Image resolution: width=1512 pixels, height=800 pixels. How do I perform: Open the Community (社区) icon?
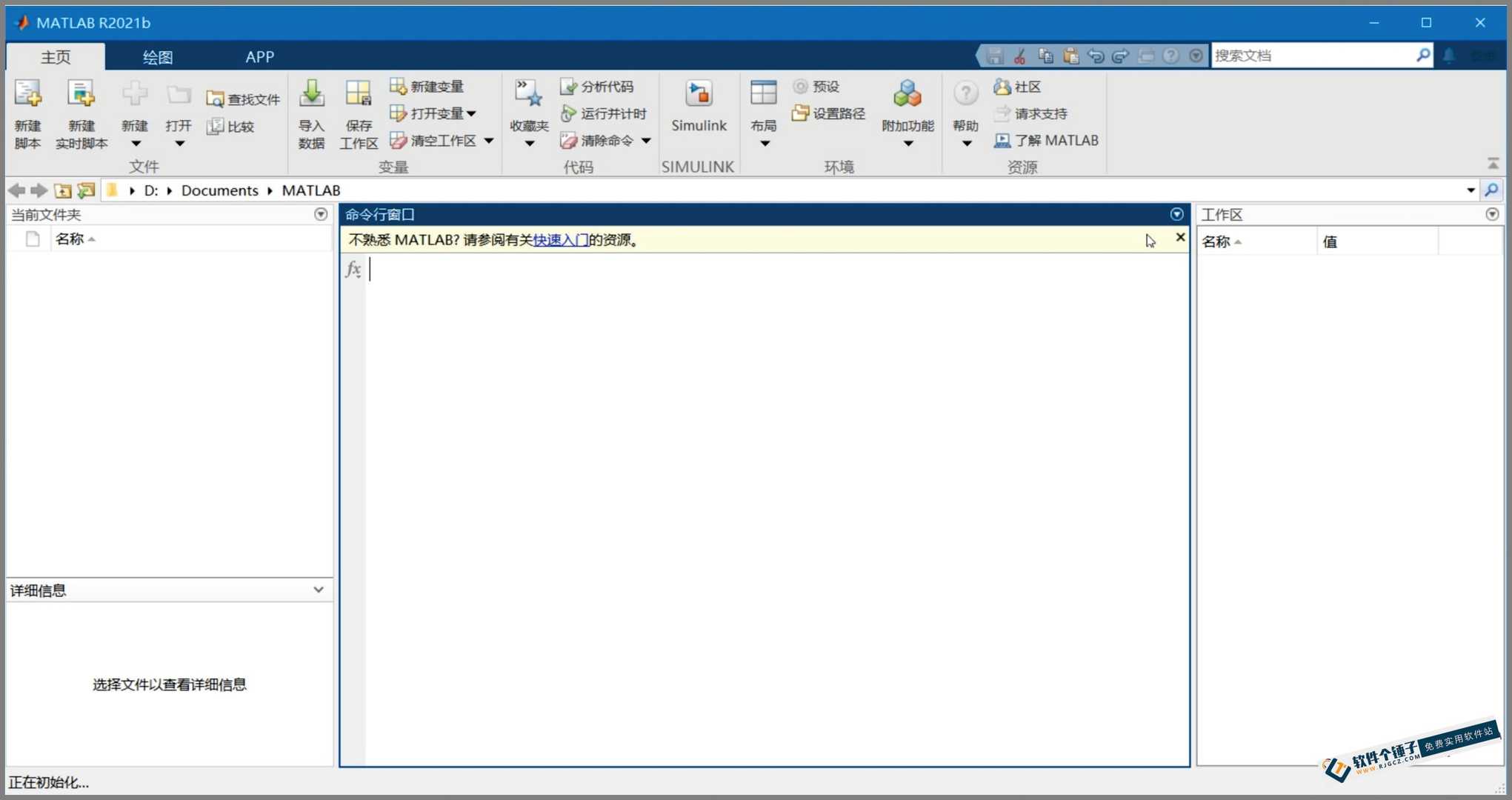pyautogui.click(x=1002, y=87)
